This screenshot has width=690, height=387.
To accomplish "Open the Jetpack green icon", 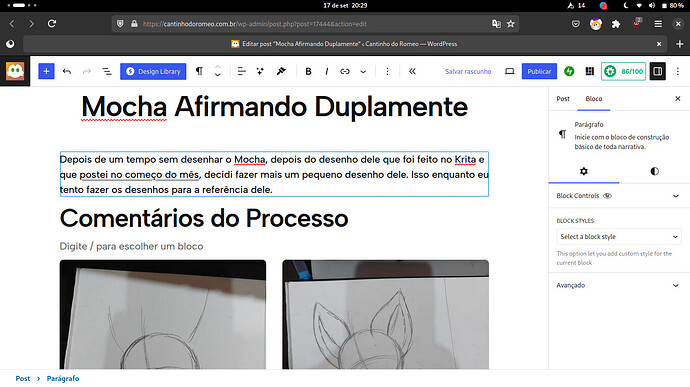I will tap(569, 71).
